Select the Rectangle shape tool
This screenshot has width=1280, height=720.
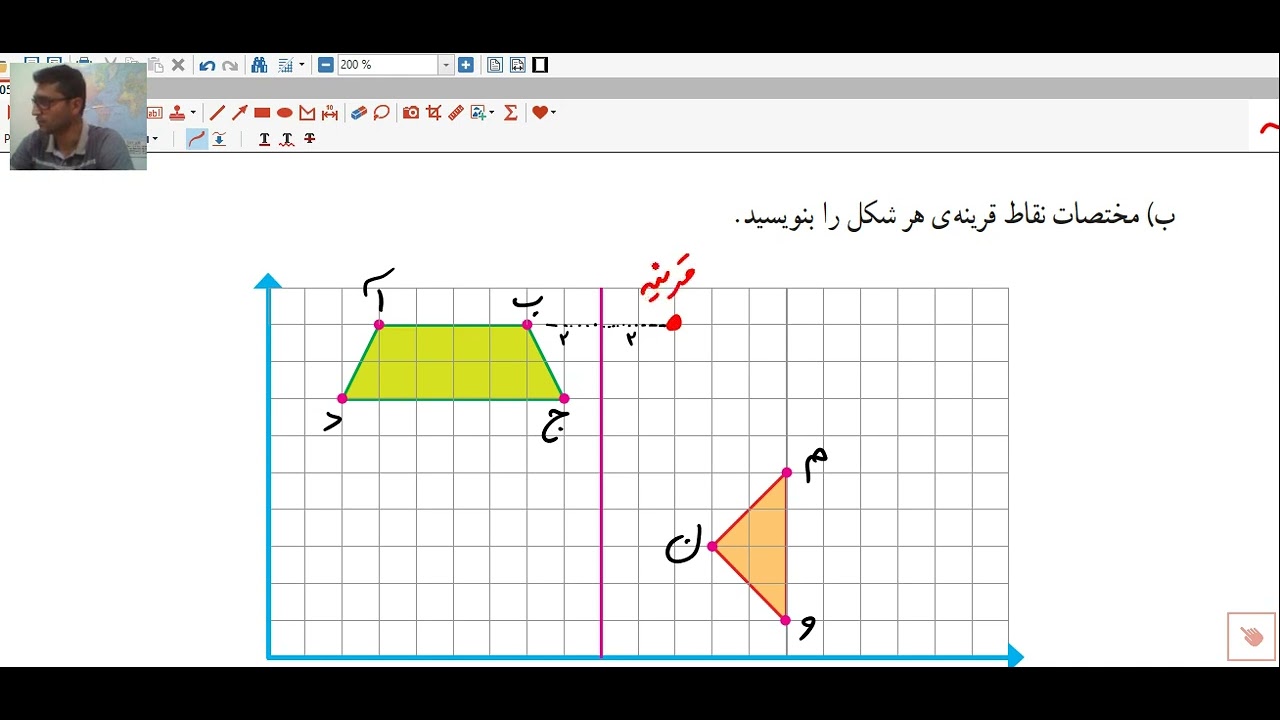click(262, 113)
